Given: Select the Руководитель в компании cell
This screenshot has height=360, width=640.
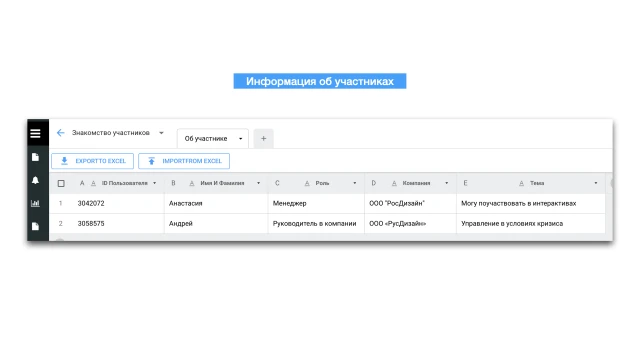Looking at the screenshot, I should (x=316, y=224).
